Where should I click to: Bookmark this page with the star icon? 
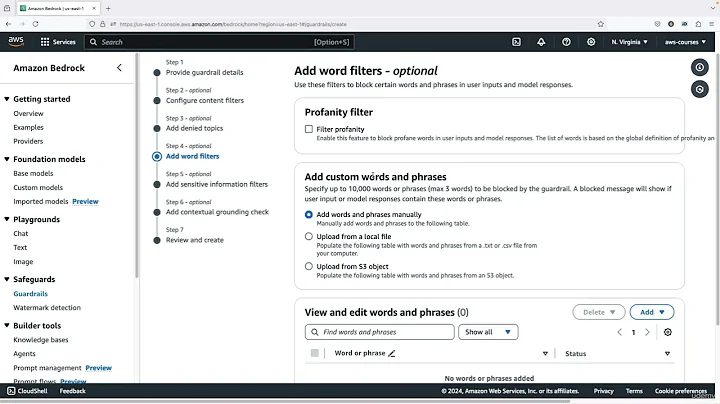[601, 24]
